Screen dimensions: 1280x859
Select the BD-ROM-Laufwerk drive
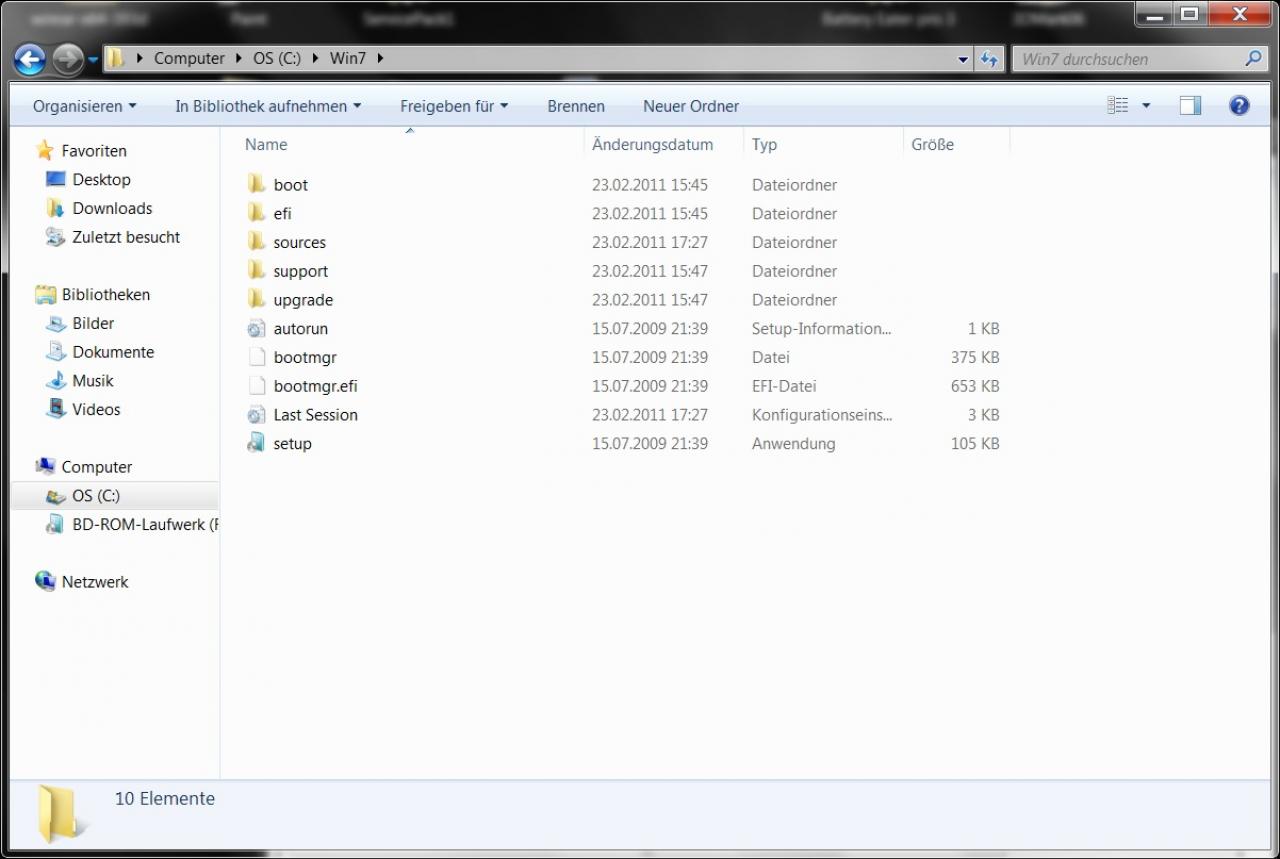145,525
